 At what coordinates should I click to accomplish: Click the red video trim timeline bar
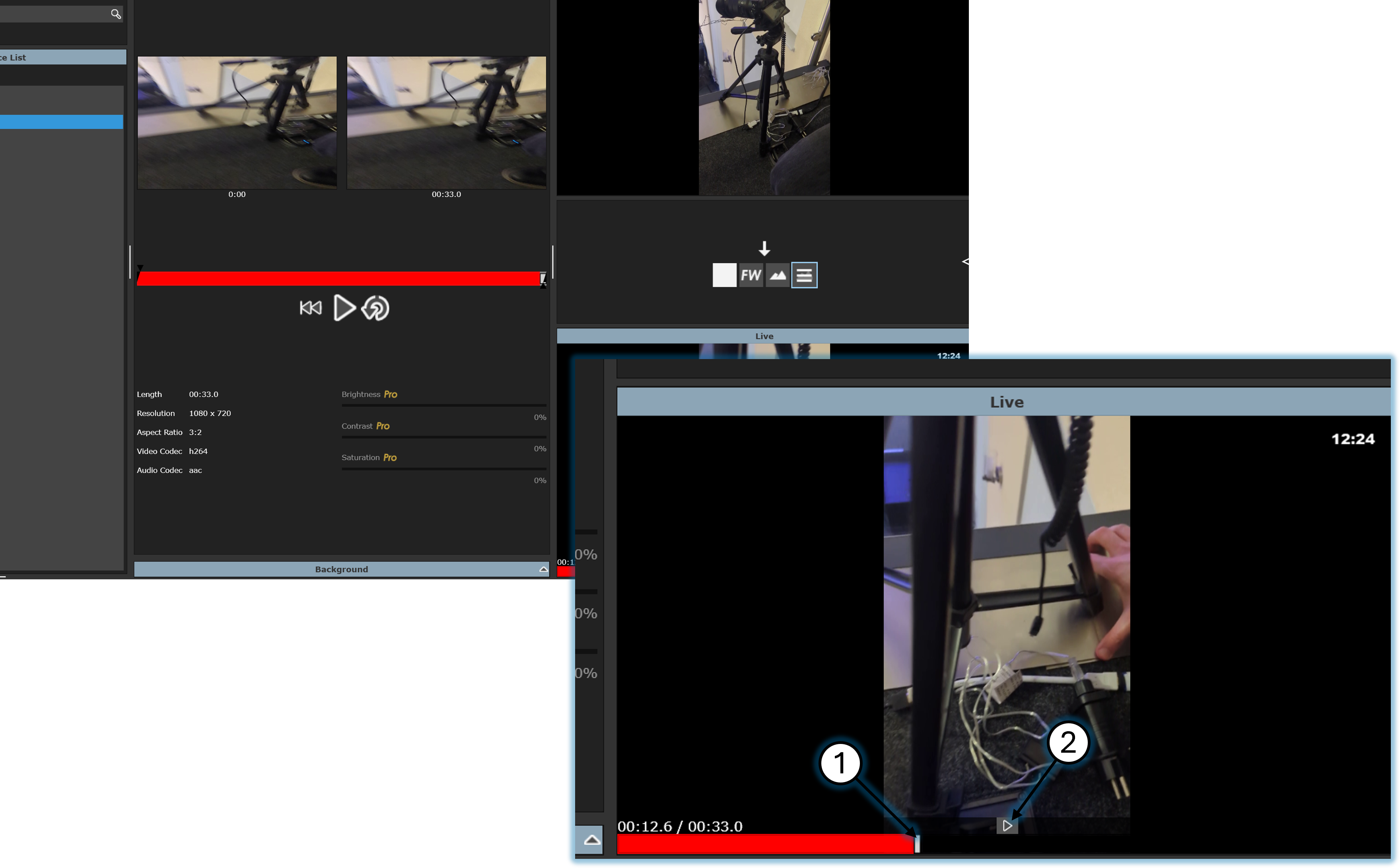339,279
